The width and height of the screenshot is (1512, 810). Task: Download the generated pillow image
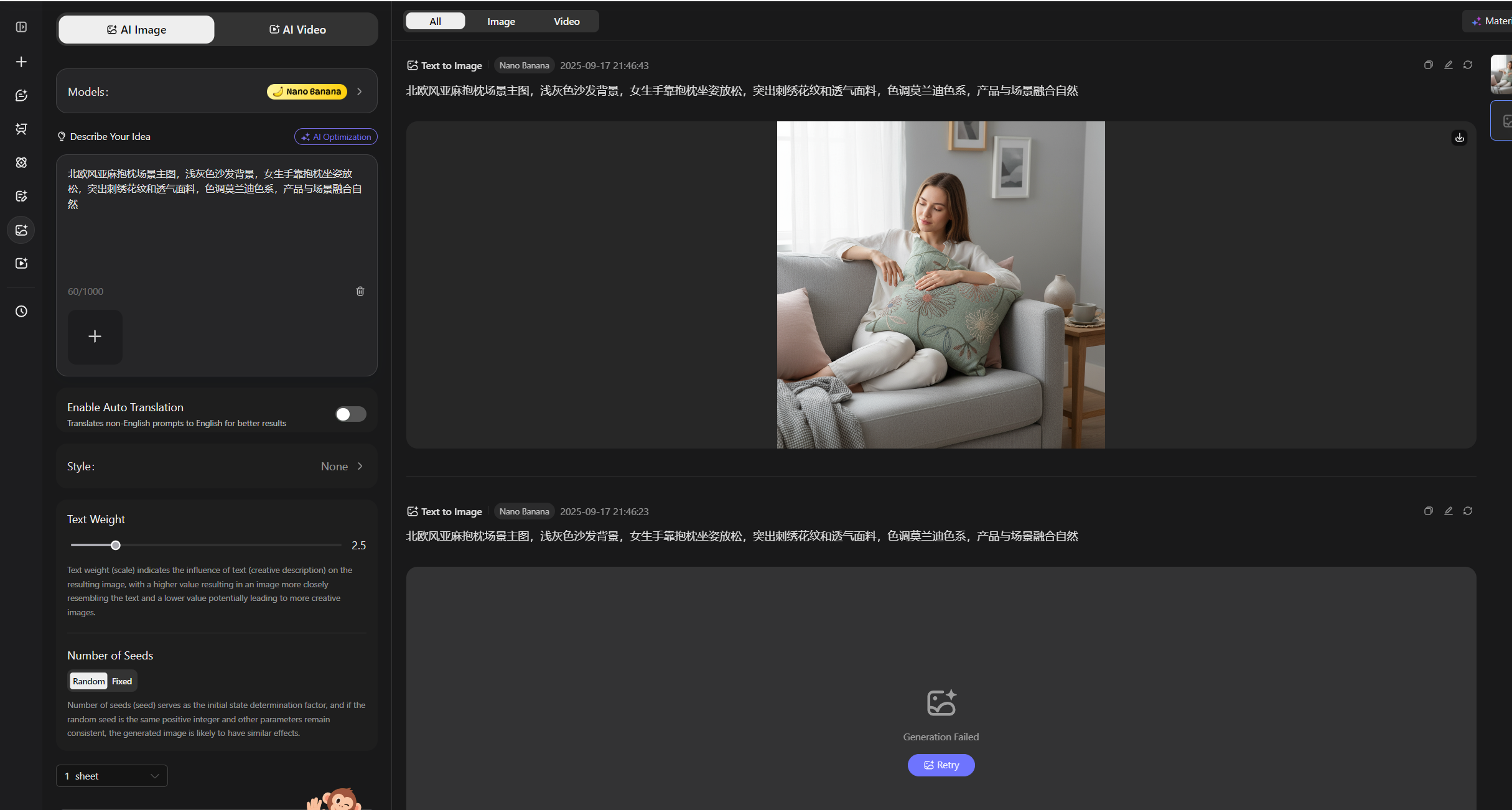click(1459, 137)
